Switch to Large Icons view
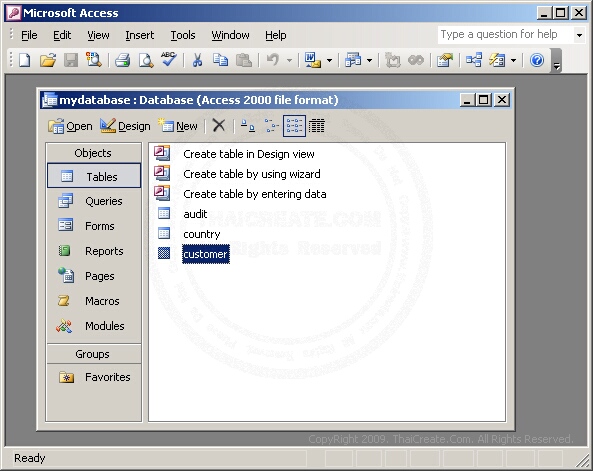The height and width of the screenshot is (471, 593). (x=248, y=125)
